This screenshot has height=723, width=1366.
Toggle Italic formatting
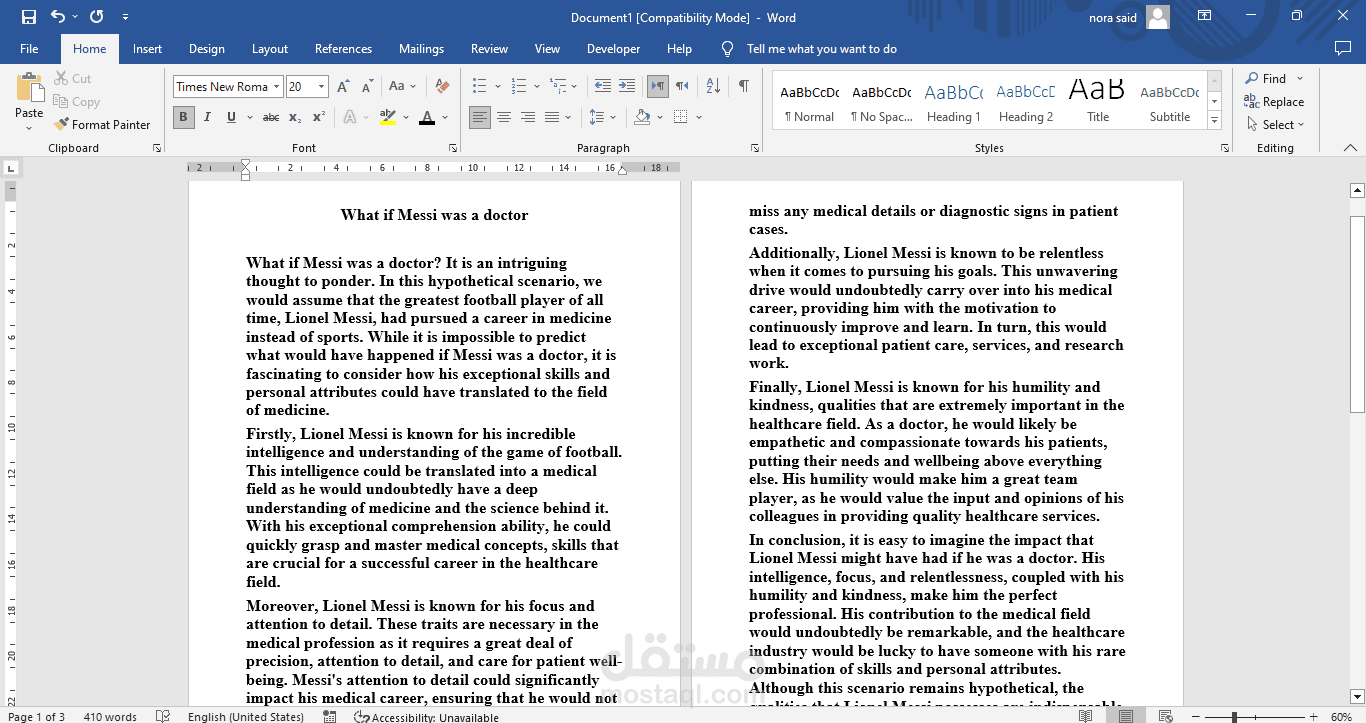tap(207, 118)
